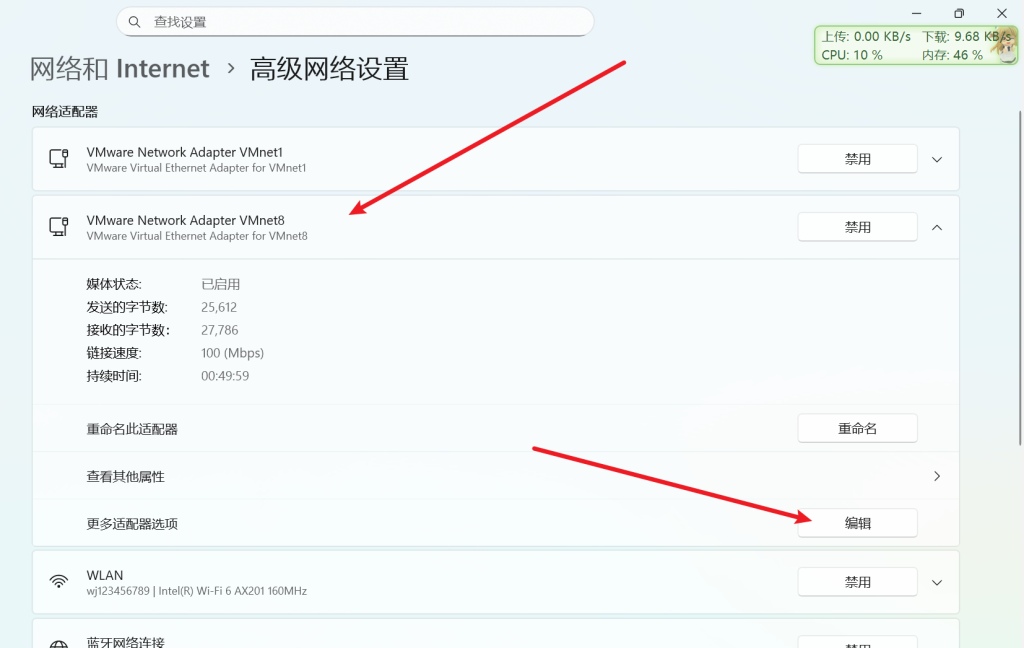Disable the WLAN adapter

(x=857, y=582)
